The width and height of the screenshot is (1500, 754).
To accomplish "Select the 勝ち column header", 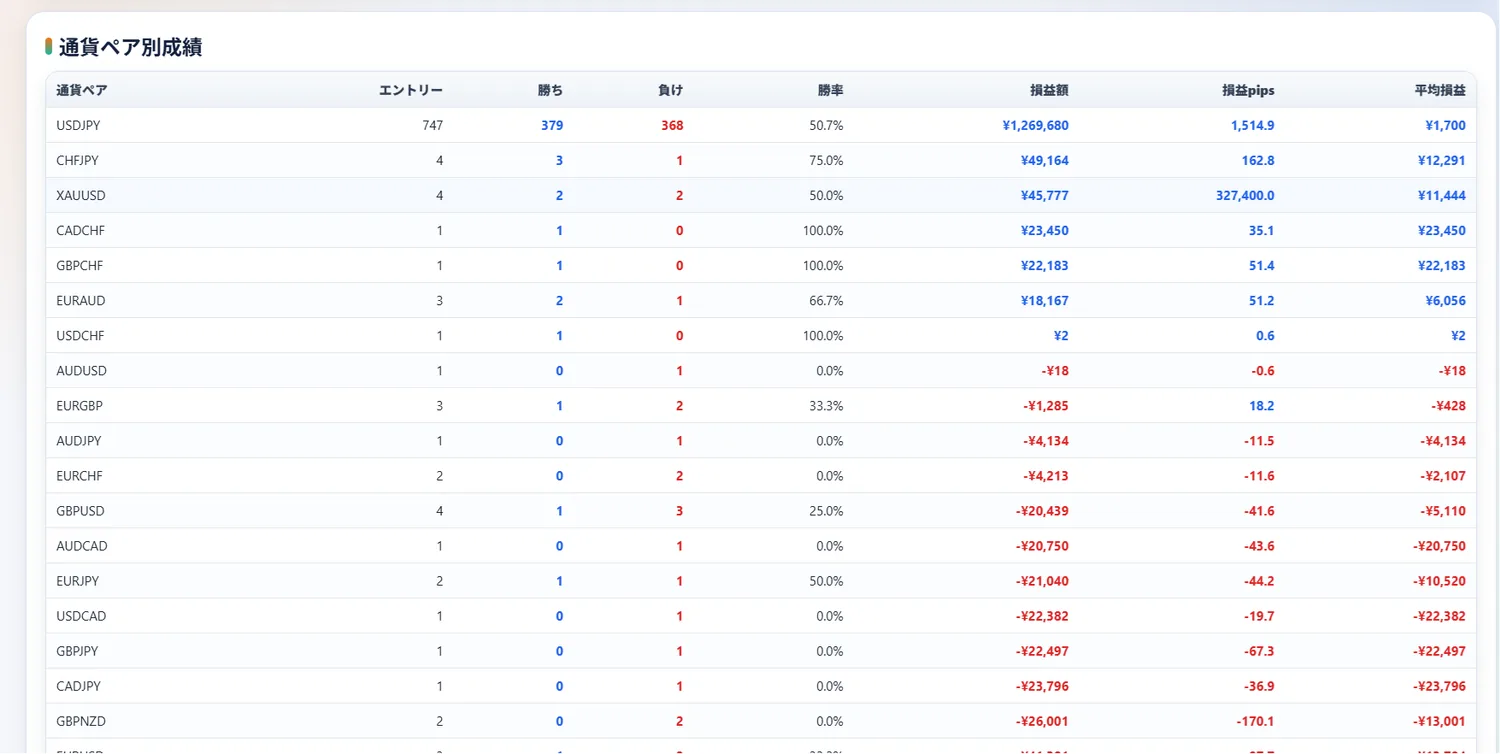I will [550, 90].
